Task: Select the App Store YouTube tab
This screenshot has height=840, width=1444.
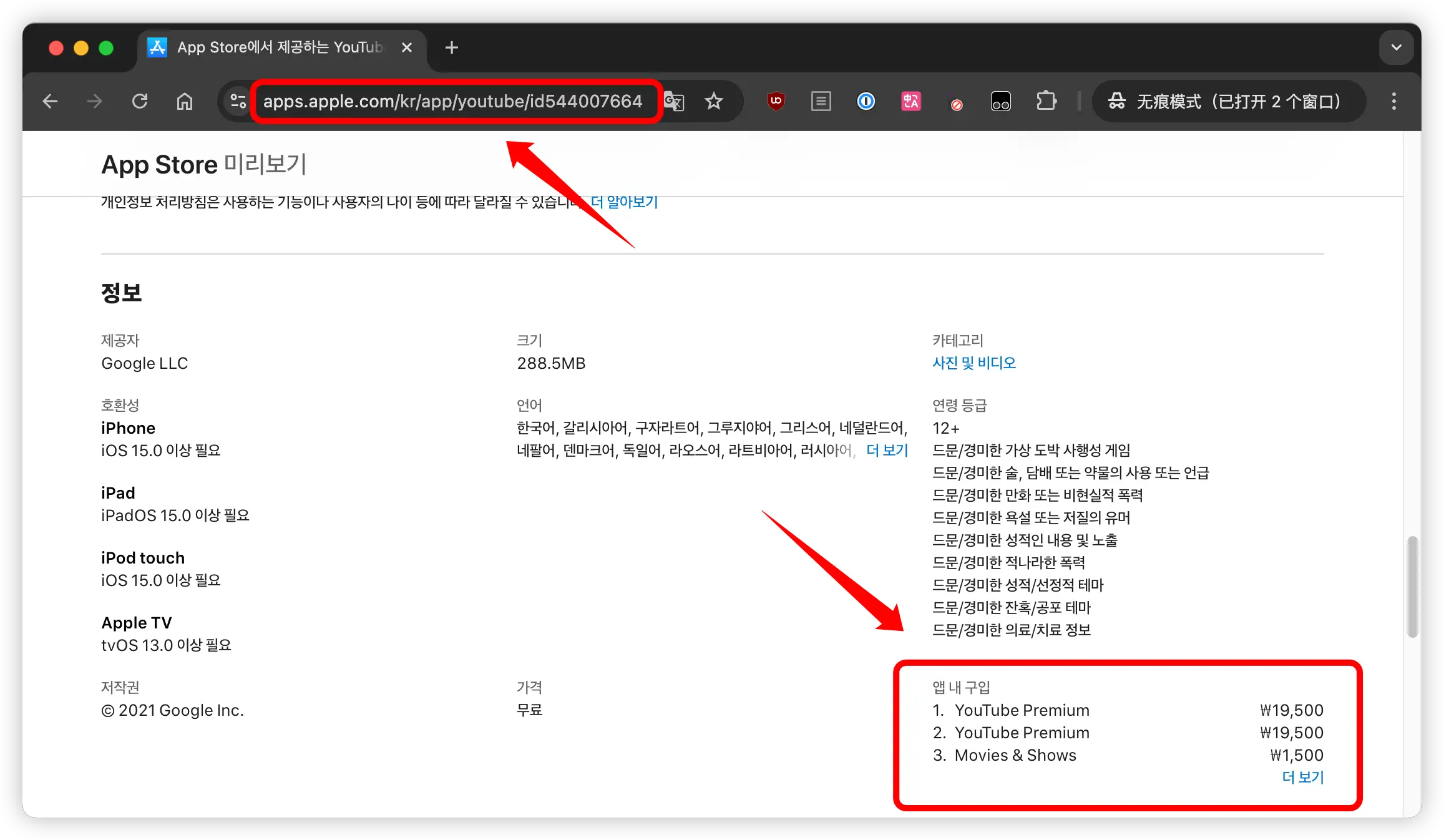Action: [282, 49]
